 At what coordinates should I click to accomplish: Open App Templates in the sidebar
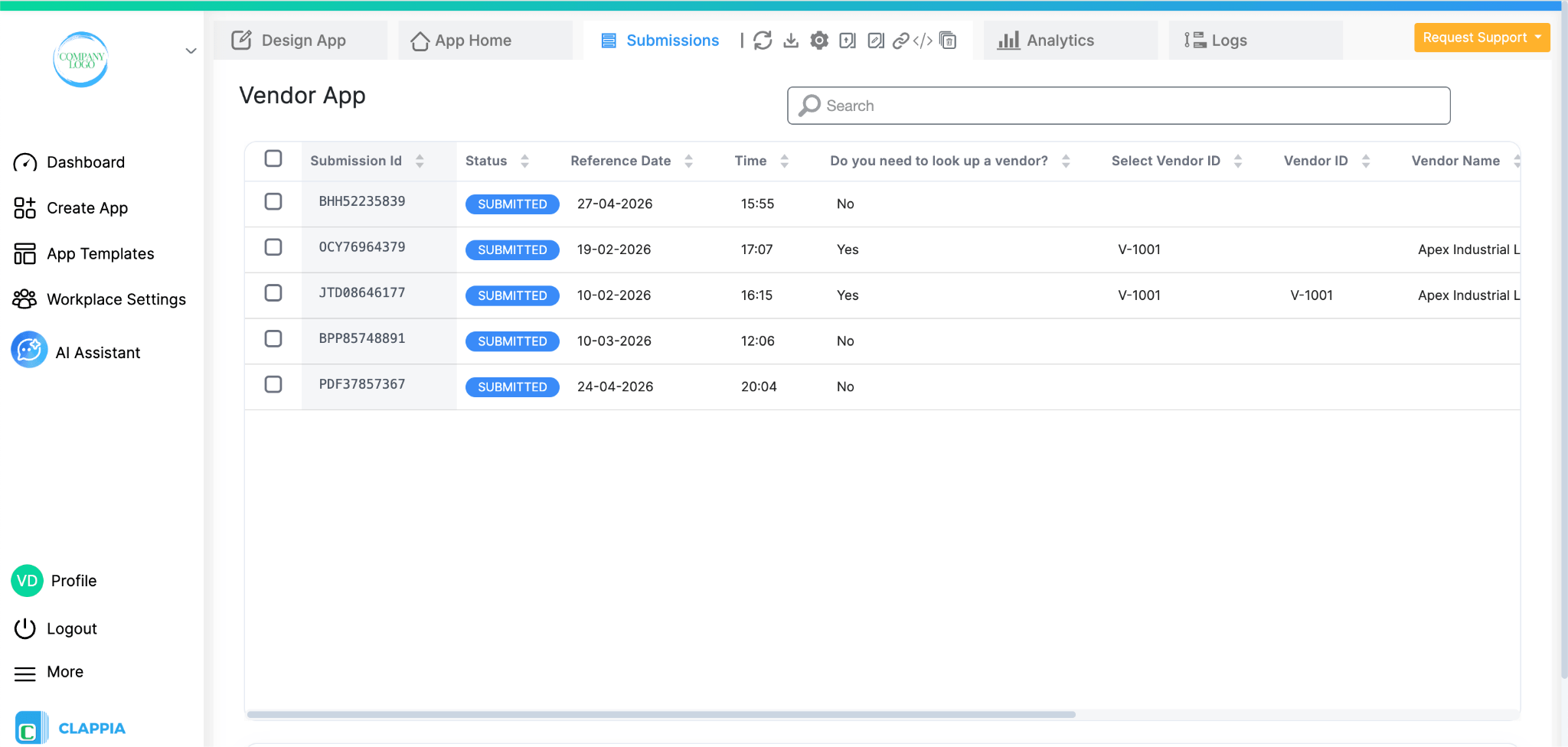[x=100, y=253]
